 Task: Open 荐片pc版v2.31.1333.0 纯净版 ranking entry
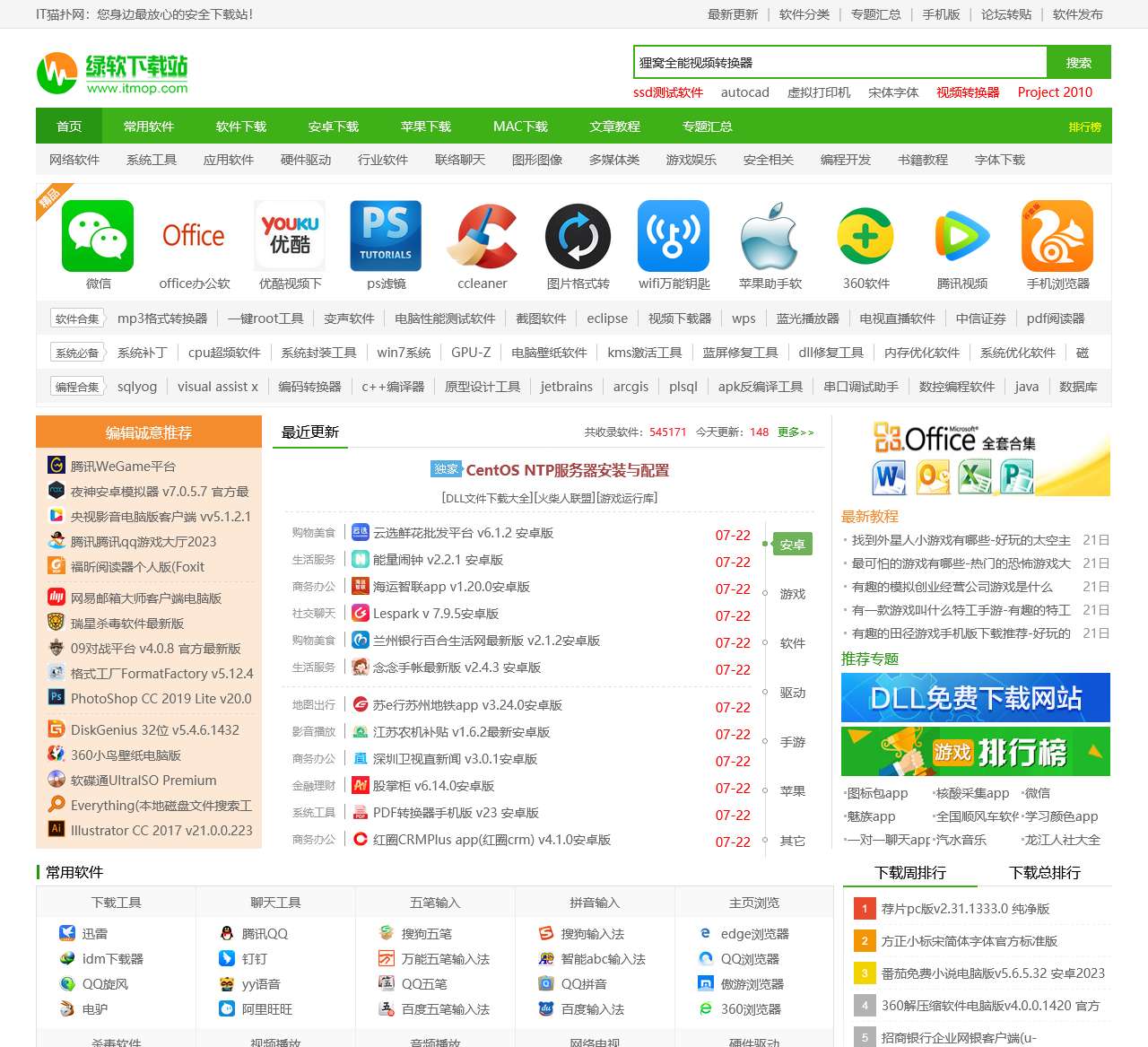tap(965, 909)
